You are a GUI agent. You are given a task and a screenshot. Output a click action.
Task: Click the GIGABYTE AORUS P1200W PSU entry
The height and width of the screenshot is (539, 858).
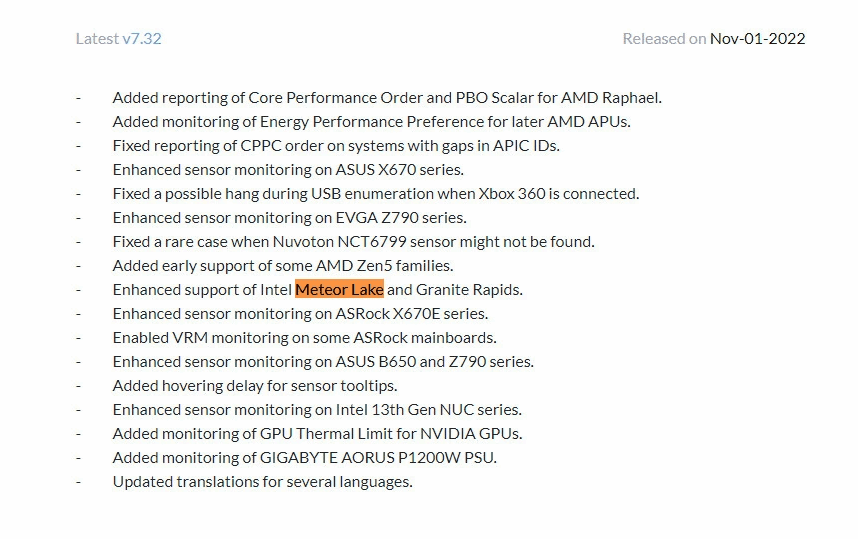click(x=305, y=458)
